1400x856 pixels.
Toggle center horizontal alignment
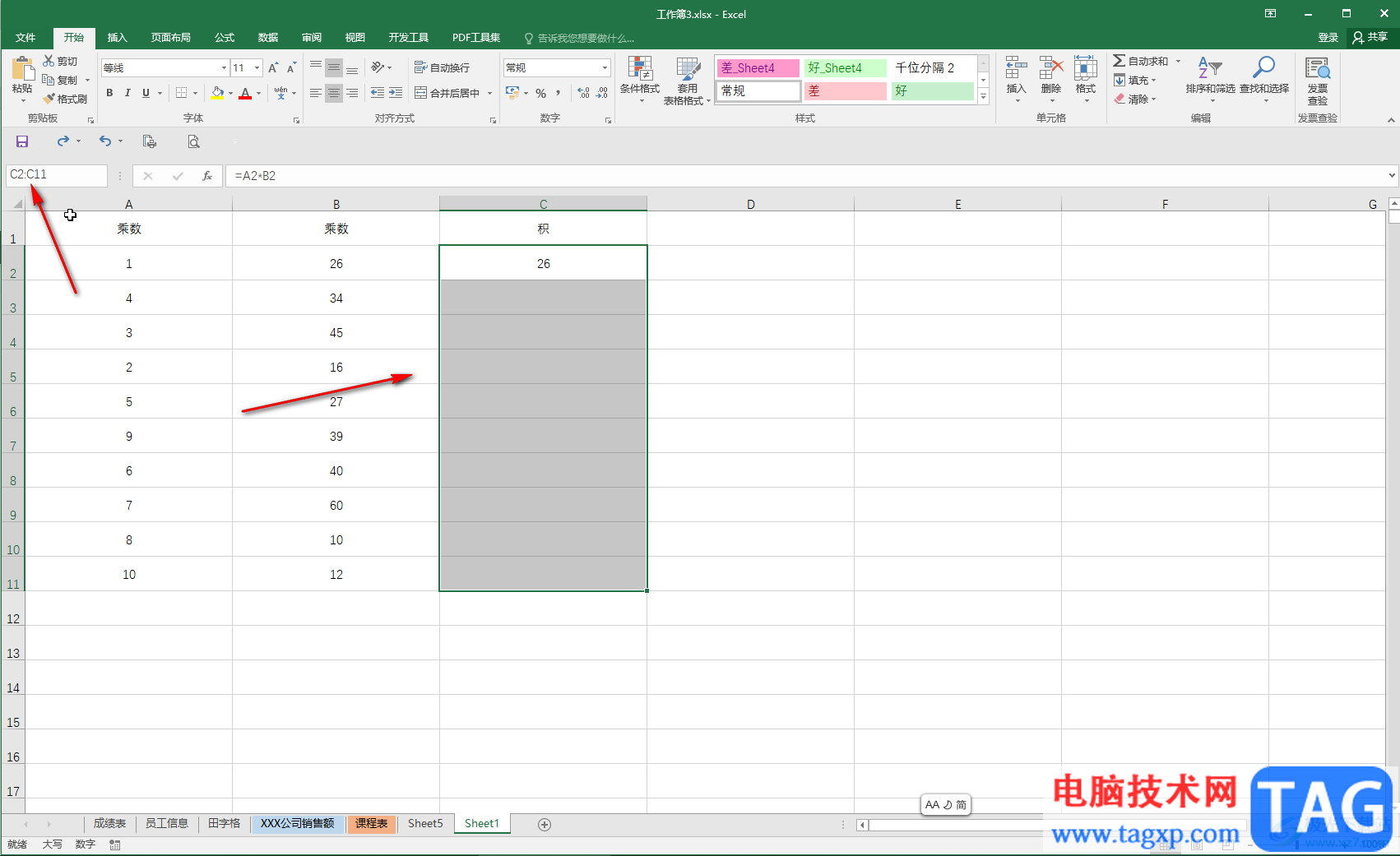click(x=333, y=93)
